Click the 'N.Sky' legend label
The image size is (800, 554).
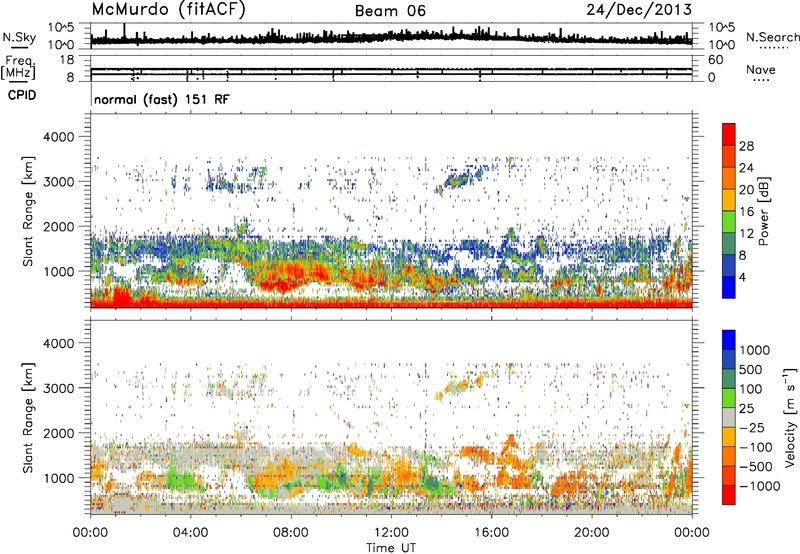pos(19,37)
